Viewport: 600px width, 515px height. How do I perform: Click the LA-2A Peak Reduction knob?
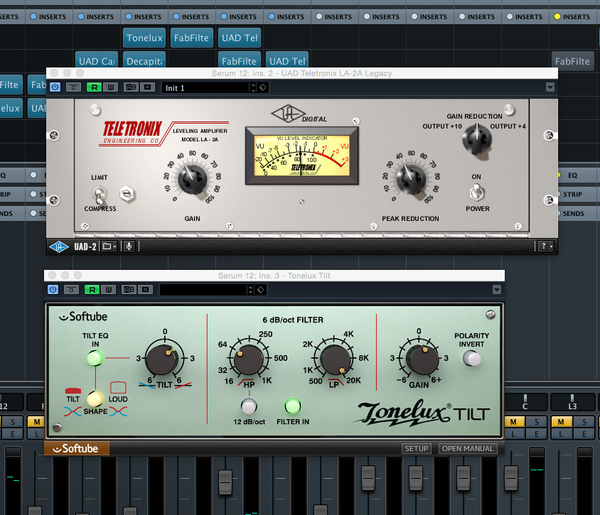(411, 179)
